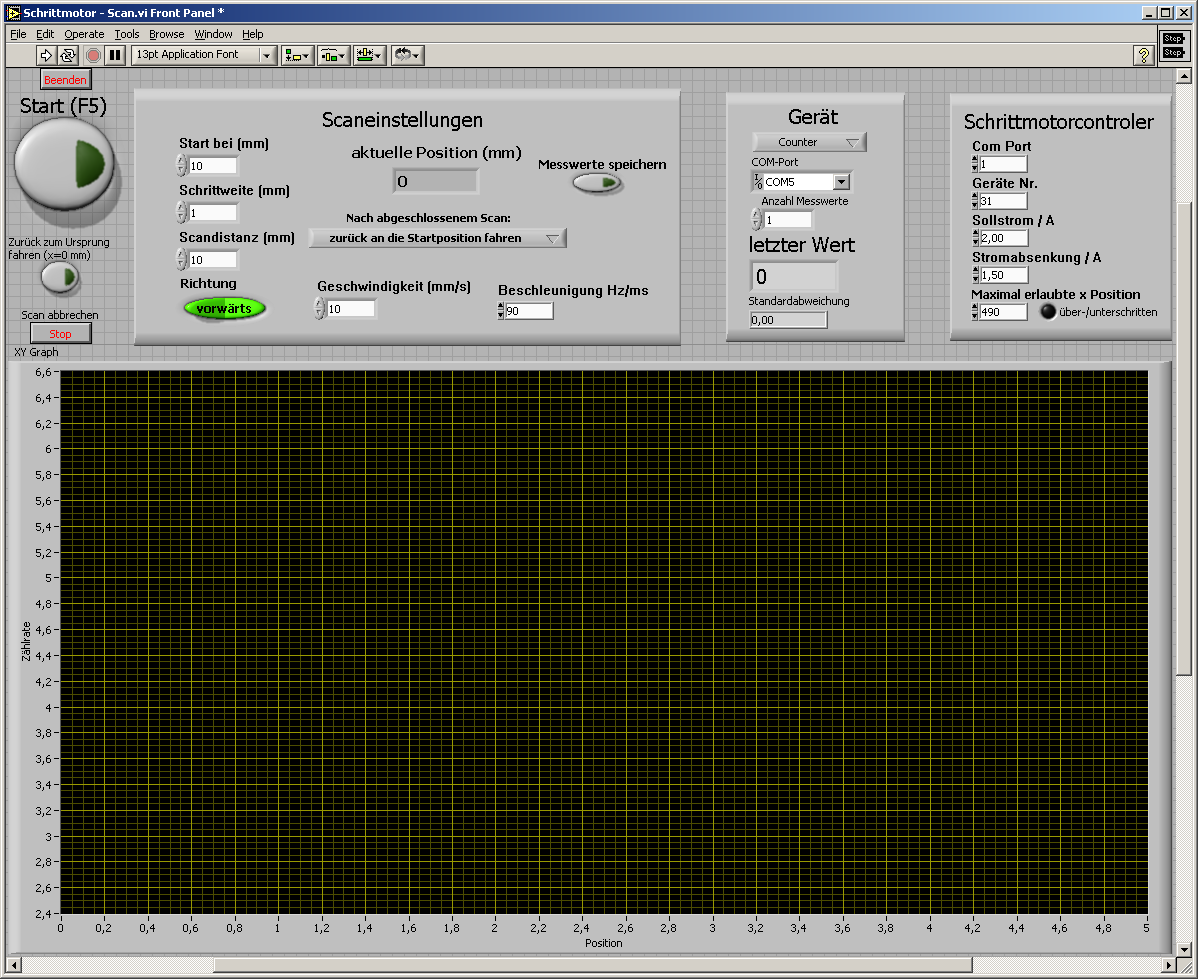Click the Run Continuously toolbar icon
The height and width of the screenshot is (979, 1198).
[x=67, y=55]
